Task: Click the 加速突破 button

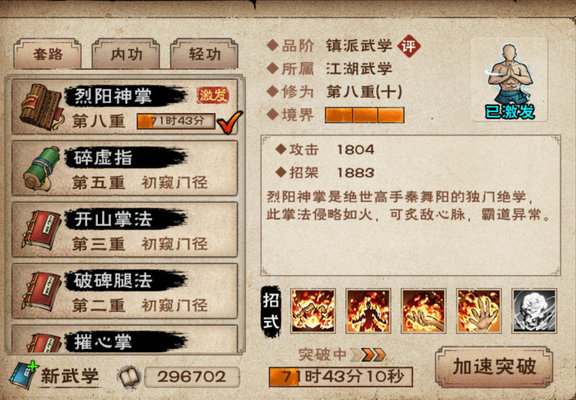Action: [x=494, y=367]
